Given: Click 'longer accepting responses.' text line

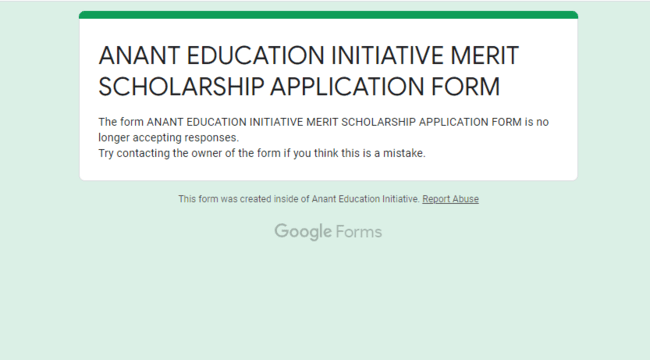Looking at the screenshot, I should click(169, 138).
